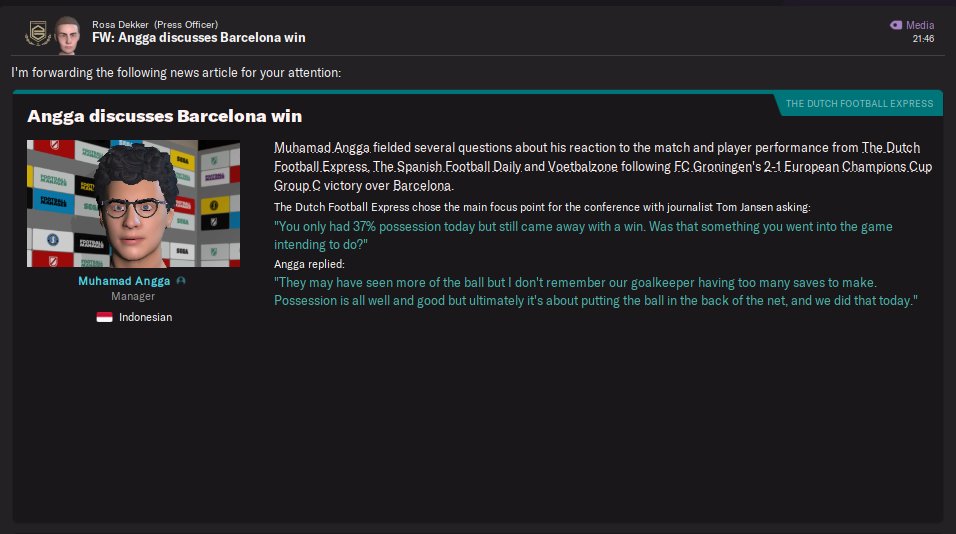Click the 'Indonesian' nationality text
This screenshot has width=956, height=534.
click(x=145, y=317)
